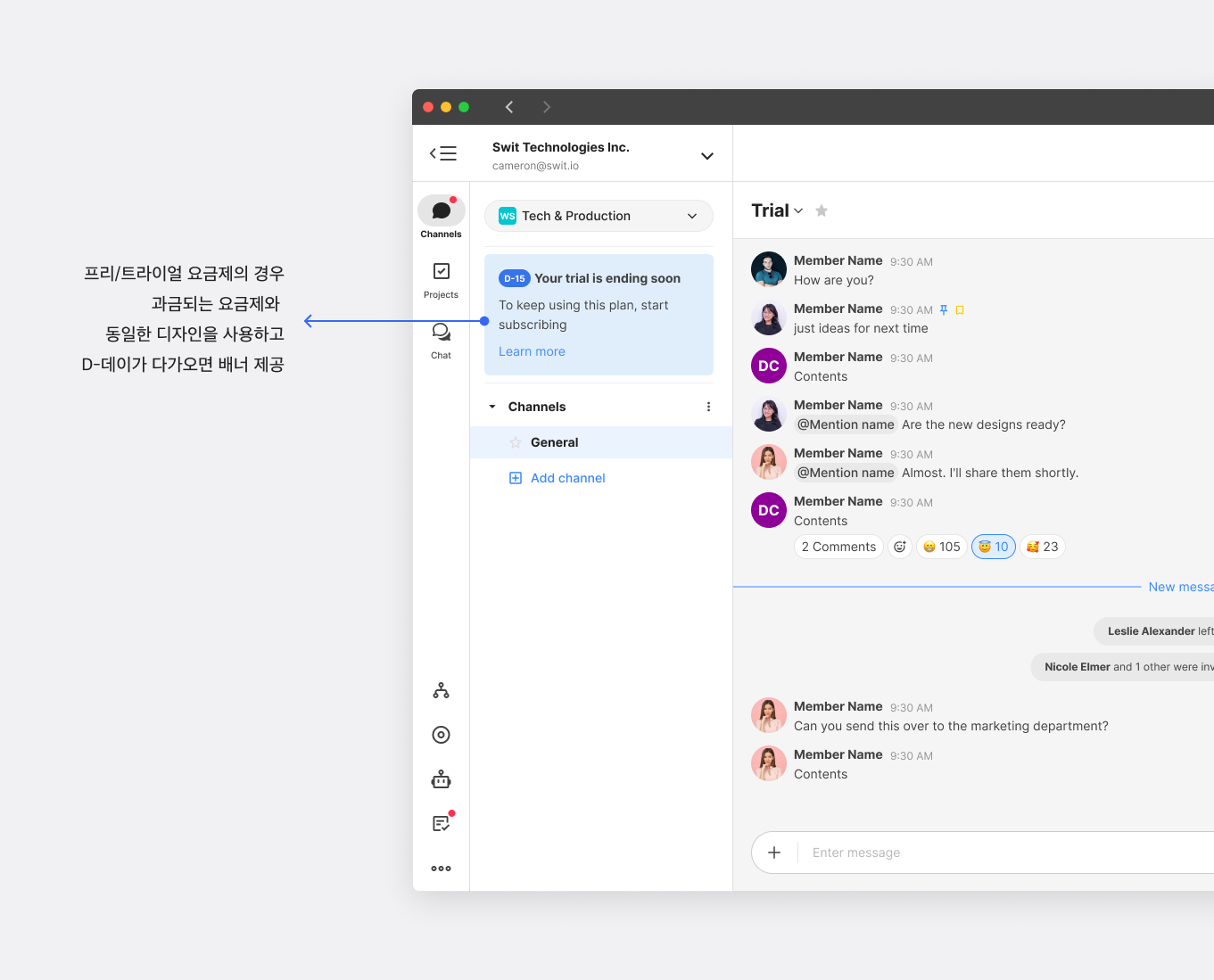Viewport: 1214px width, 980px height.
Task: Open the checklist icon with red notification dot
Action: (441, 823)
